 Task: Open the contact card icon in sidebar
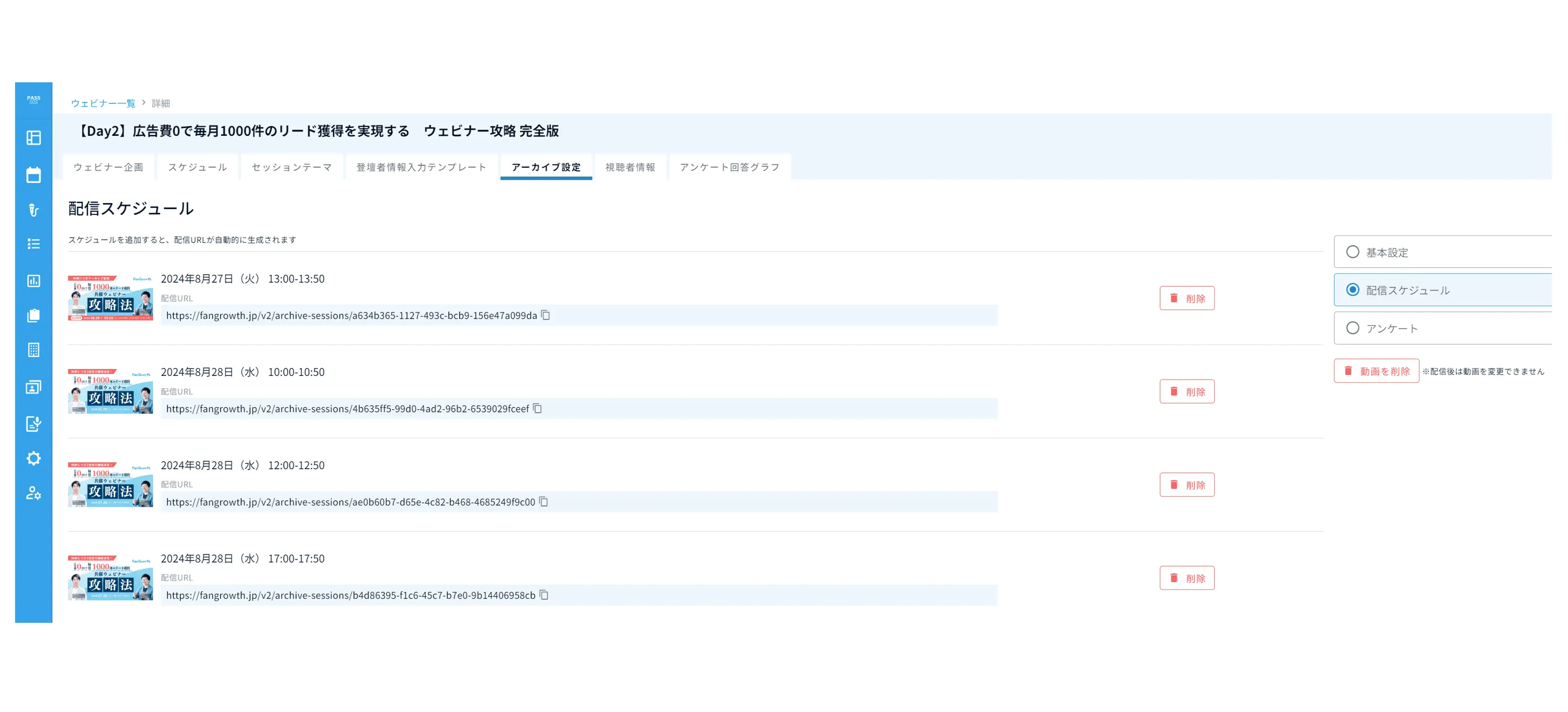coord(33,387)
